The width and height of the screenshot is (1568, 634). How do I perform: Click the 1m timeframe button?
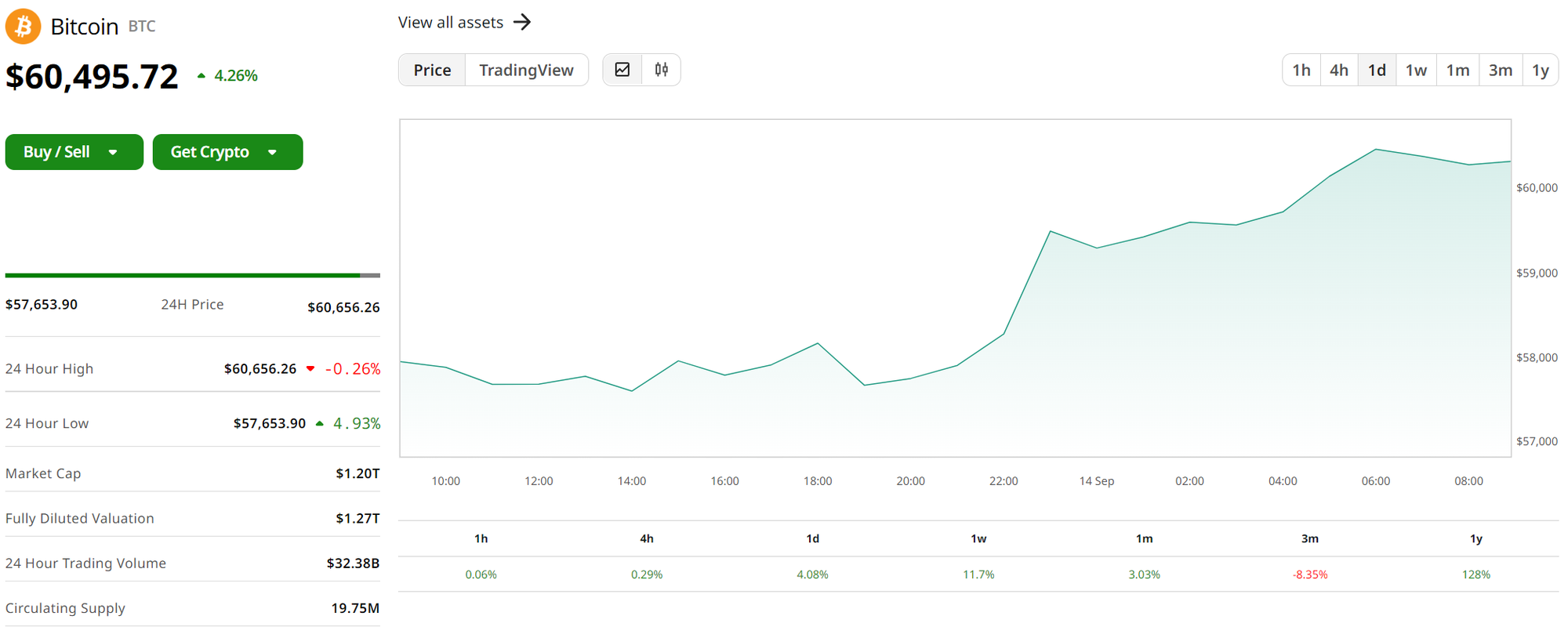pyautogui.click(x=1457, y=71)
